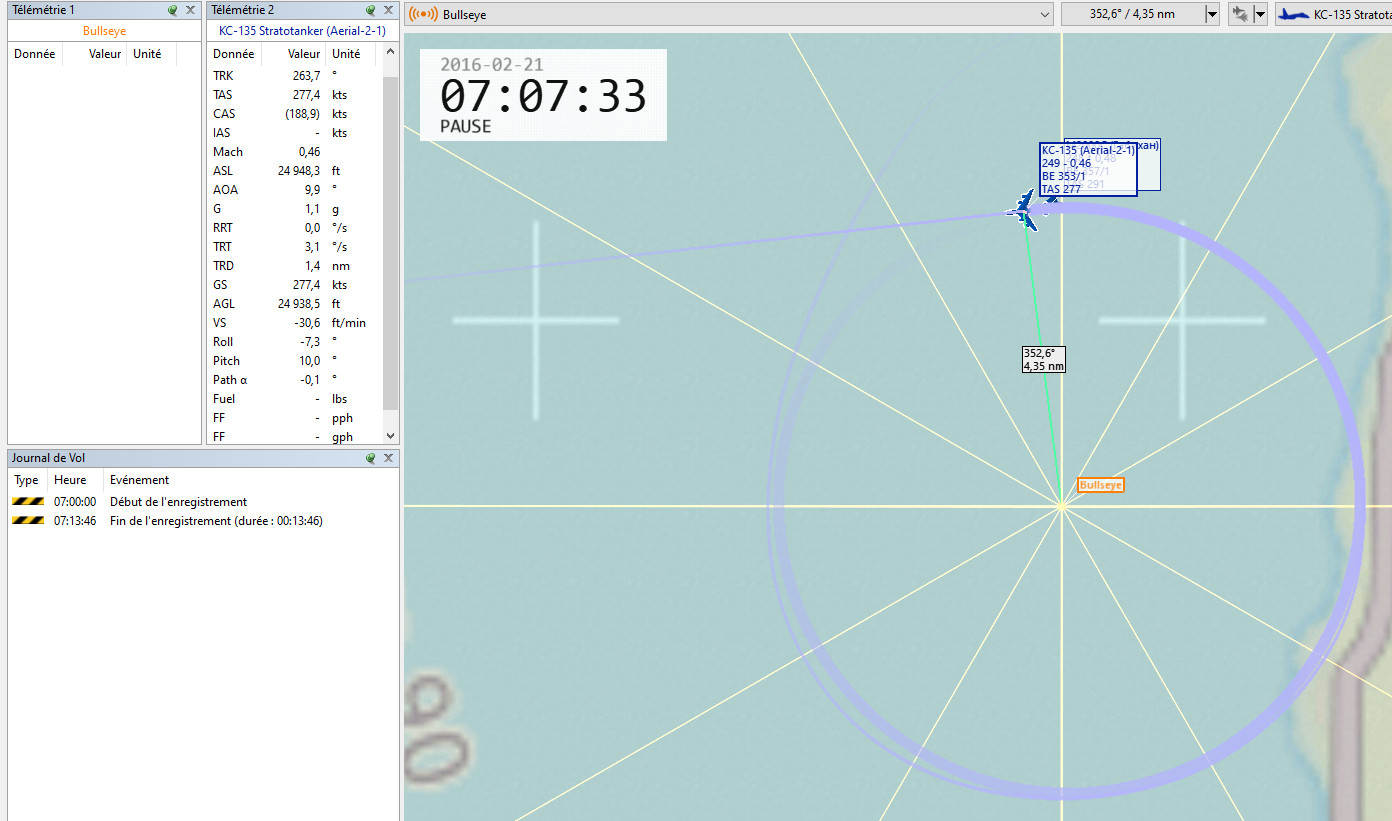Select the 07:13:46 Fin de l'enregistrement log entry
The image size is (1392, 821).
tap(203, 521)
